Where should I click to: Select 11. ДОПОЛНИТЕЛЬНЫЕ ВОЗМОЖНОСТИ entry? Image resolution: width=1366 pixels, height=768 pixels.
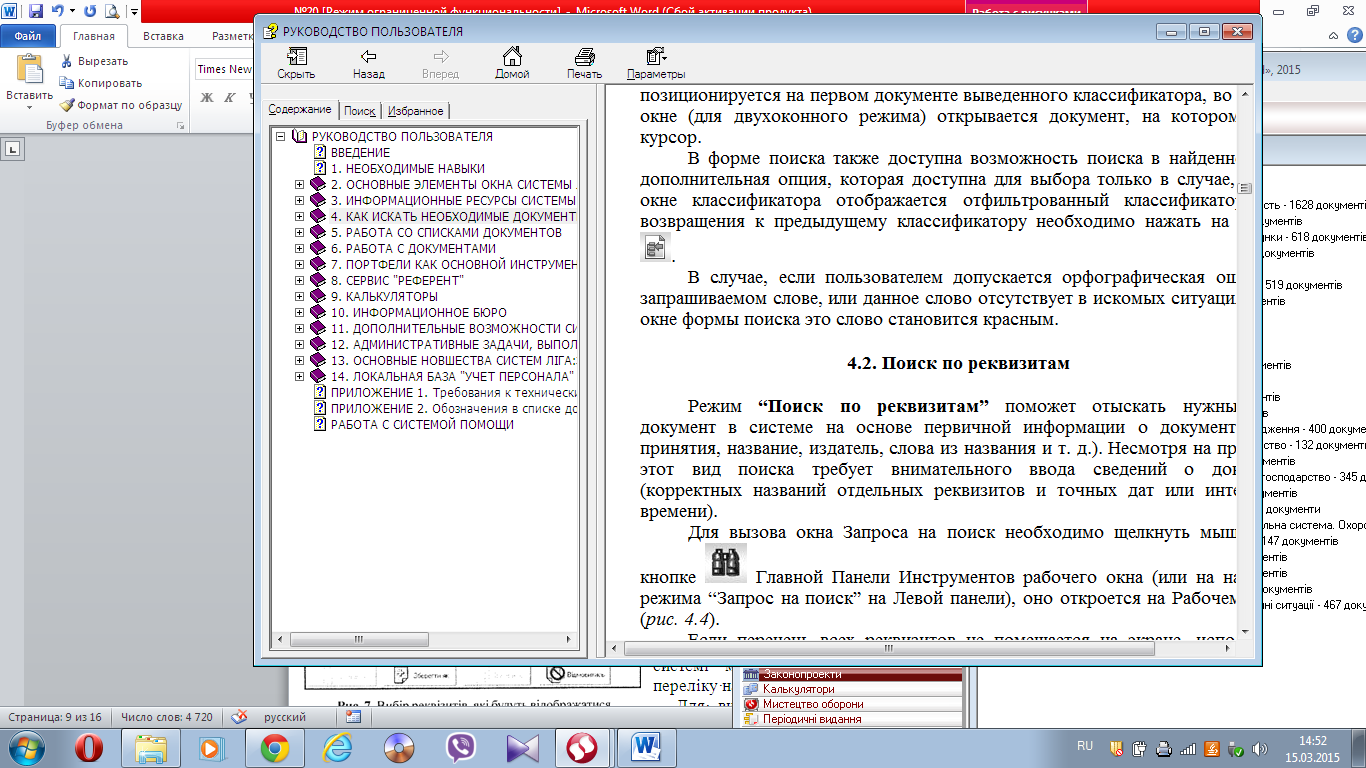[454, 329]
